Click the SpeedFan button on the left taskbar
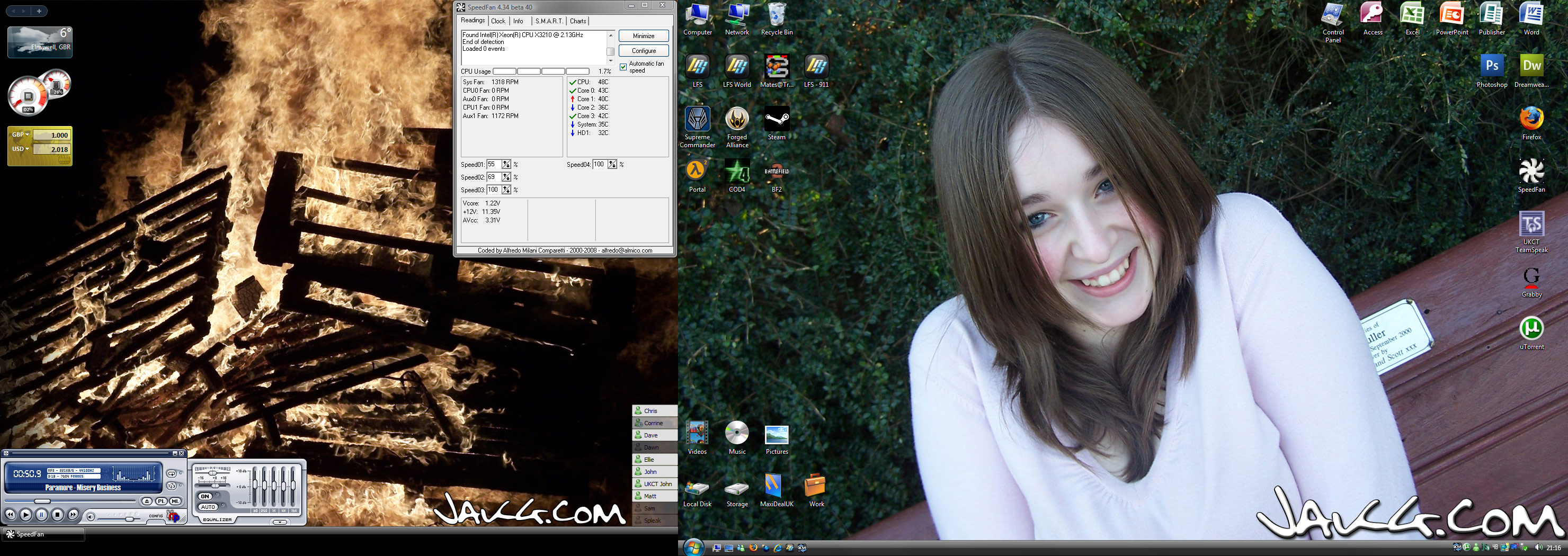The width and height of the screenshot is (1568, 556). tap(42, 534)
